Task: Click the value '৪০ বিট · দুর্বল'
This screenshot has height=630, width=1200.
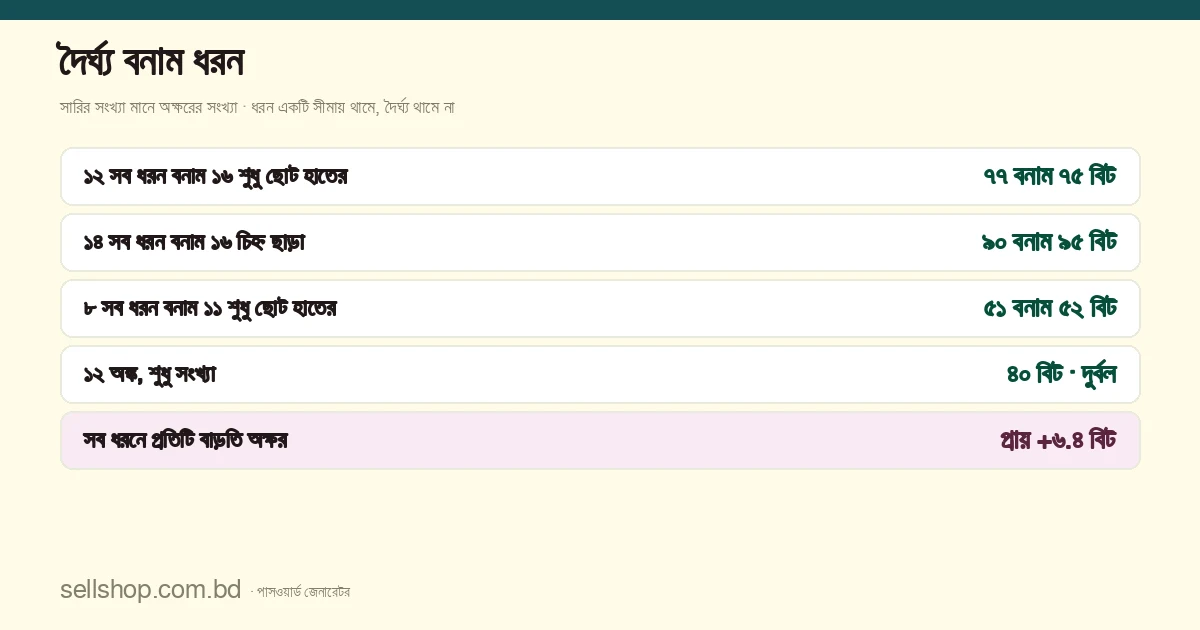Action: [1061, 375]
